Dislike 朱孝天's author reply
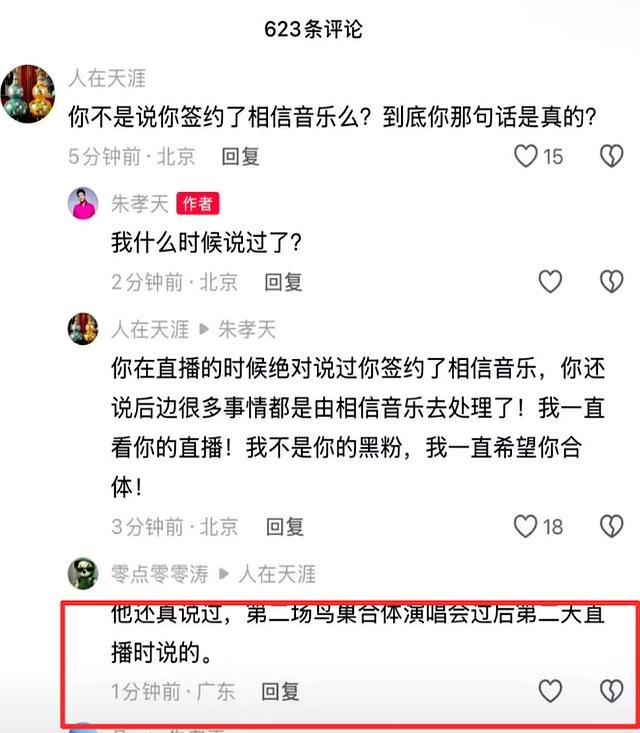 click(x=611, y=281)
